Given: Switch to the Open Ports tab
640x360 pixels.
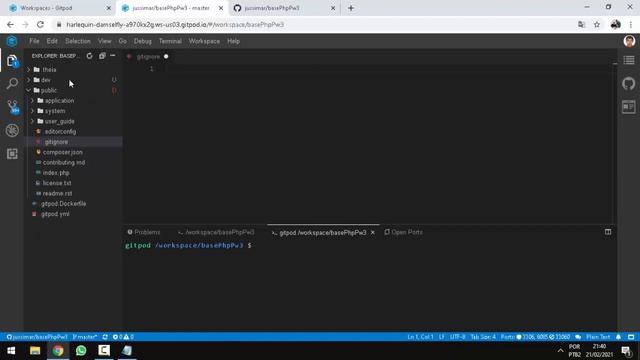Looking at the screenshot, I should tap(403, 232).
